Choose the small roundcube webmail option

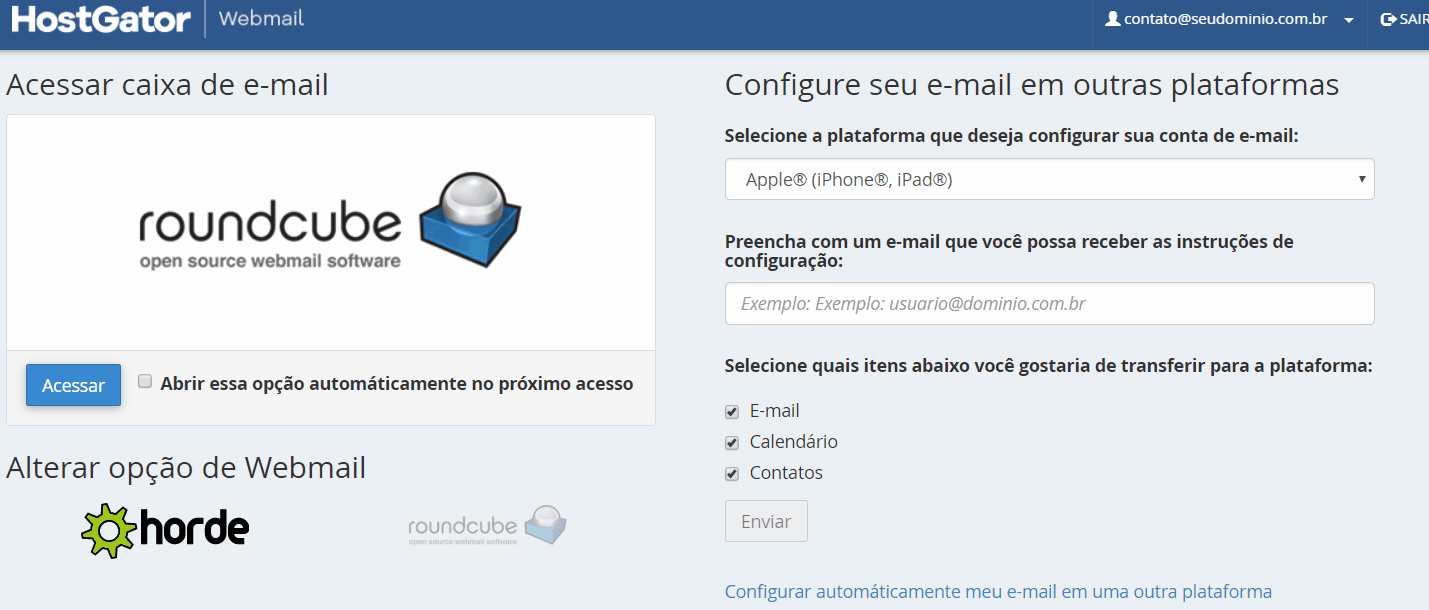(488, 525)
